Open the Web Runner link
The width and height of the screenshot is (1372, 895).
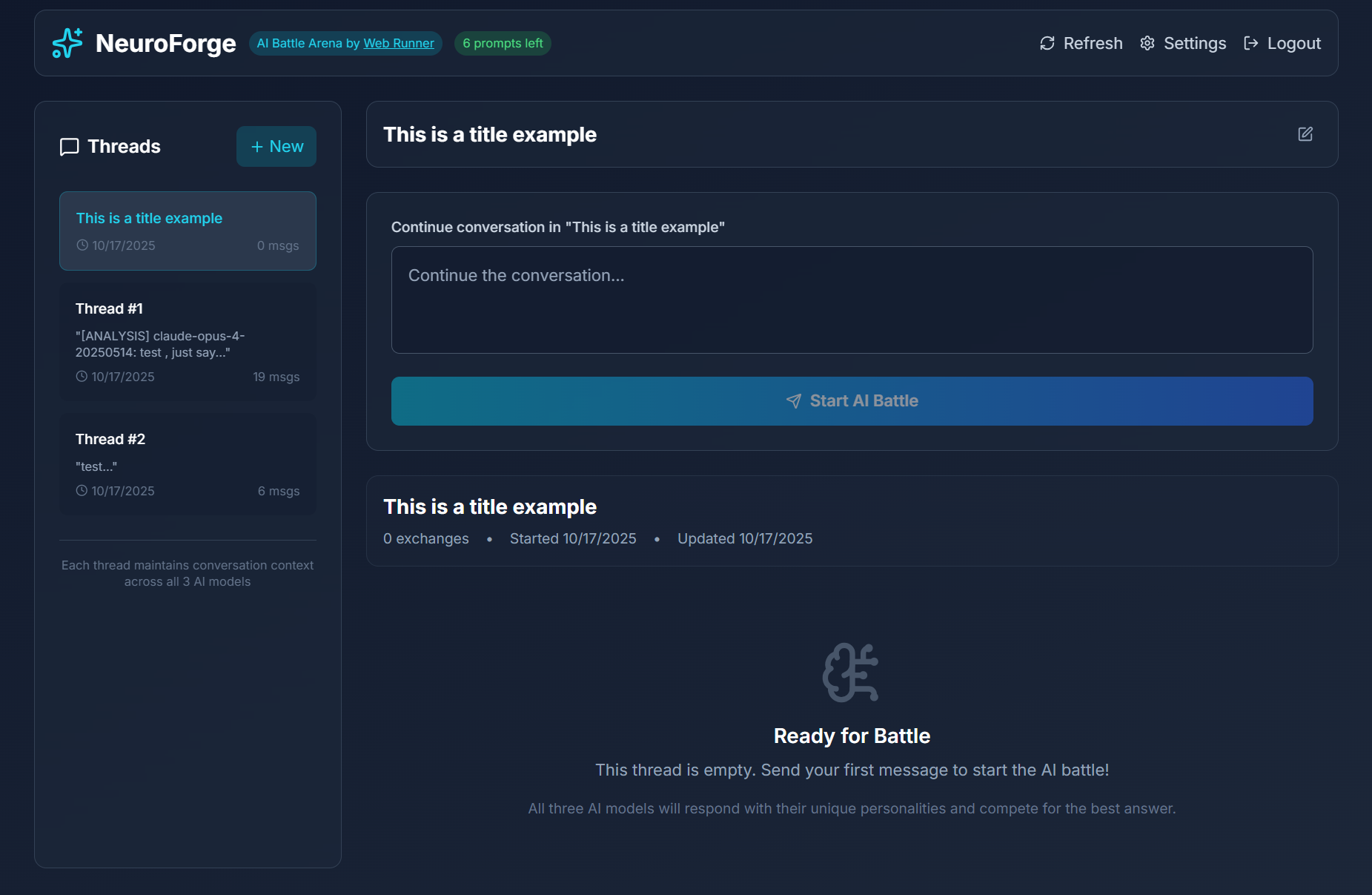click(398, 43)
